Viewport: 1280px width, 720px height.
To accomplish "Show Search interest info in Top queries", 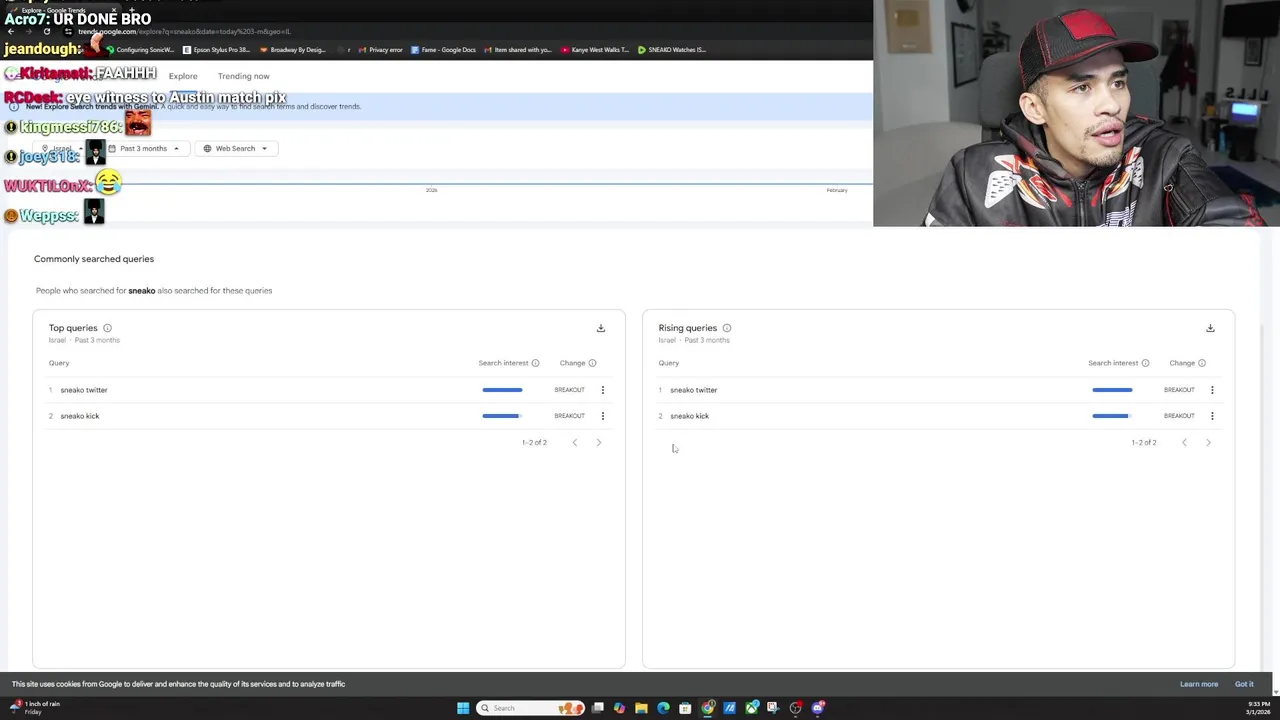I will (x=535, y=363).
